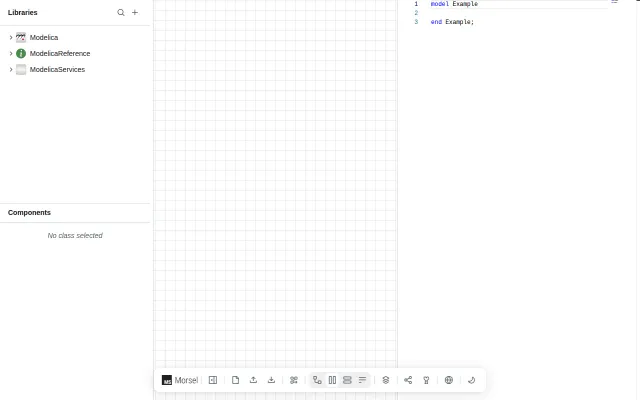
Task: Select the ModelicaServices tree item label
Action: [57, 69]
